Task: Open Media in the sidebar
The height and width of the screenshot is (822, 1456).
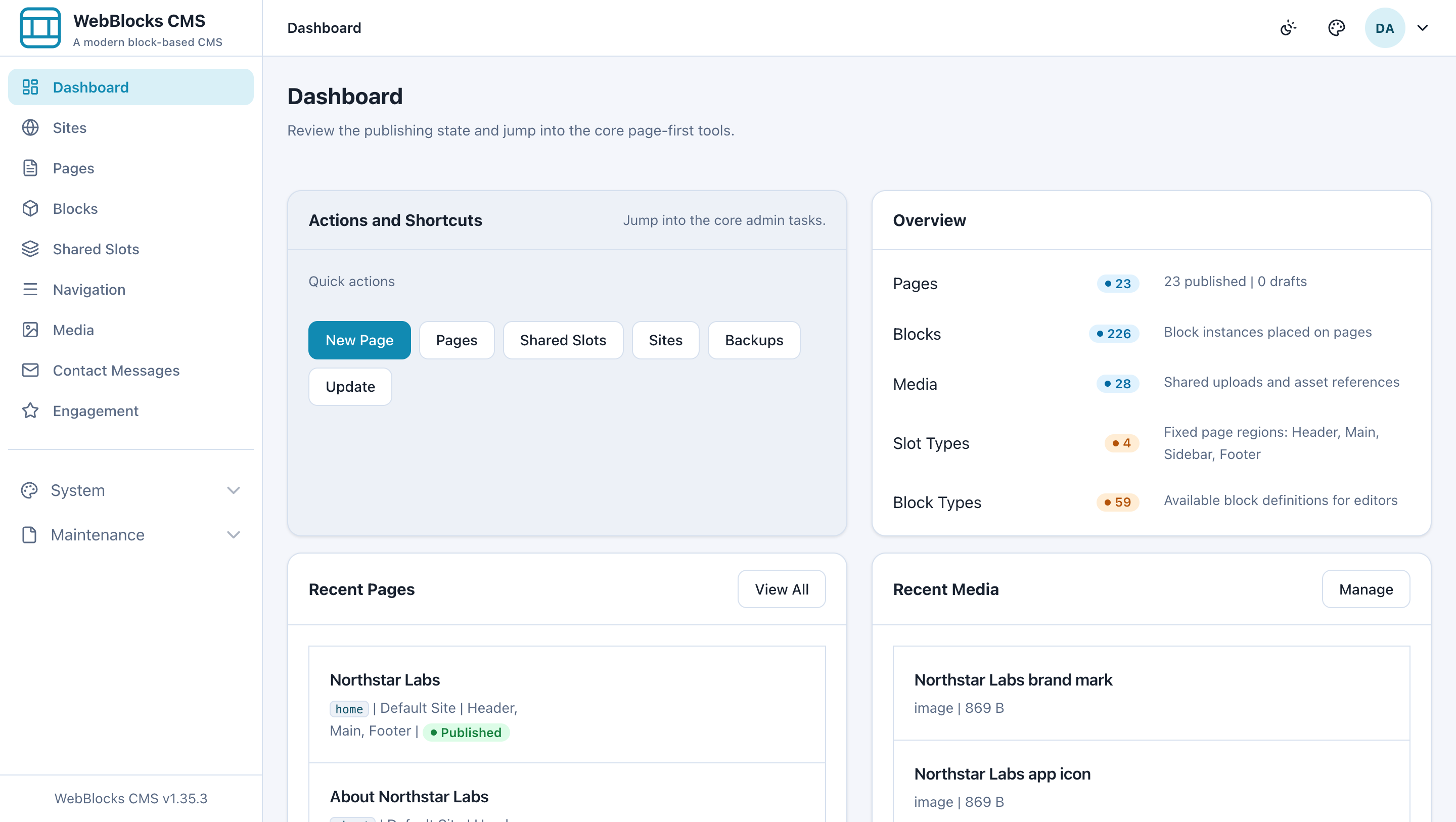Action: click(x=130, y=330)
